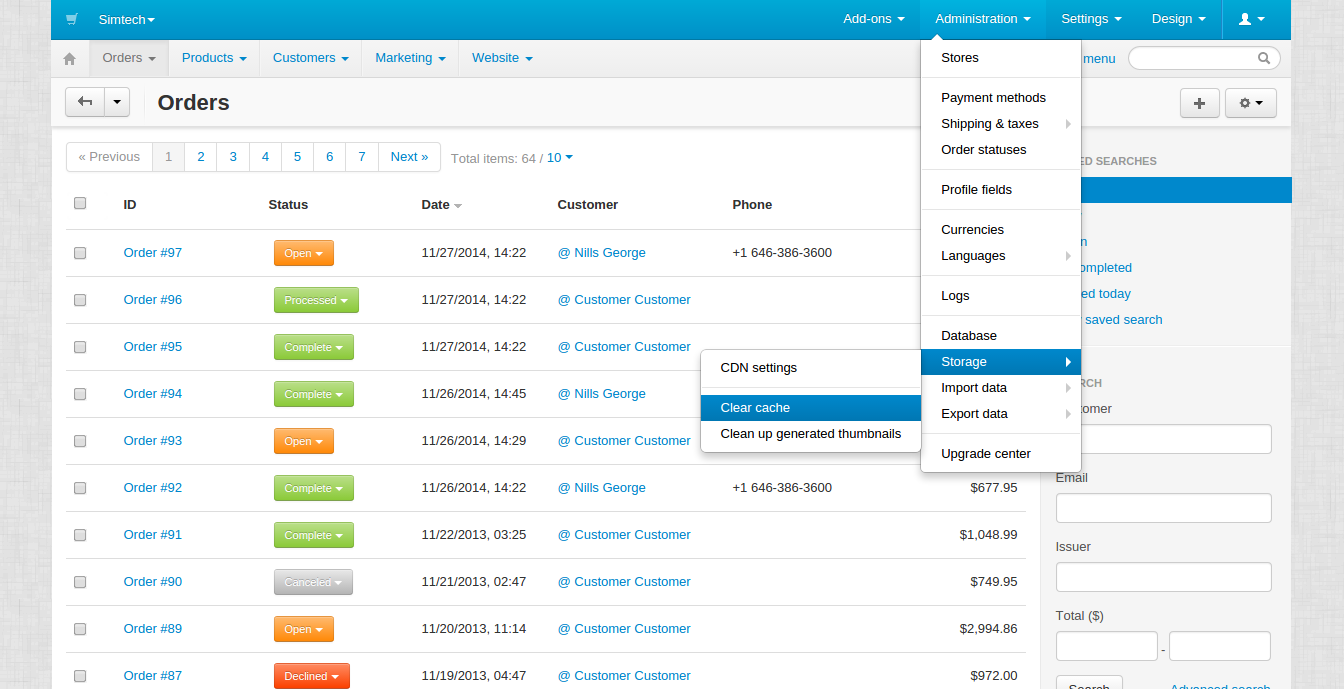Click the shopping cart storefront icon
The height and width of the screenshot is (689, 1344).
click(x=72, y=19)
